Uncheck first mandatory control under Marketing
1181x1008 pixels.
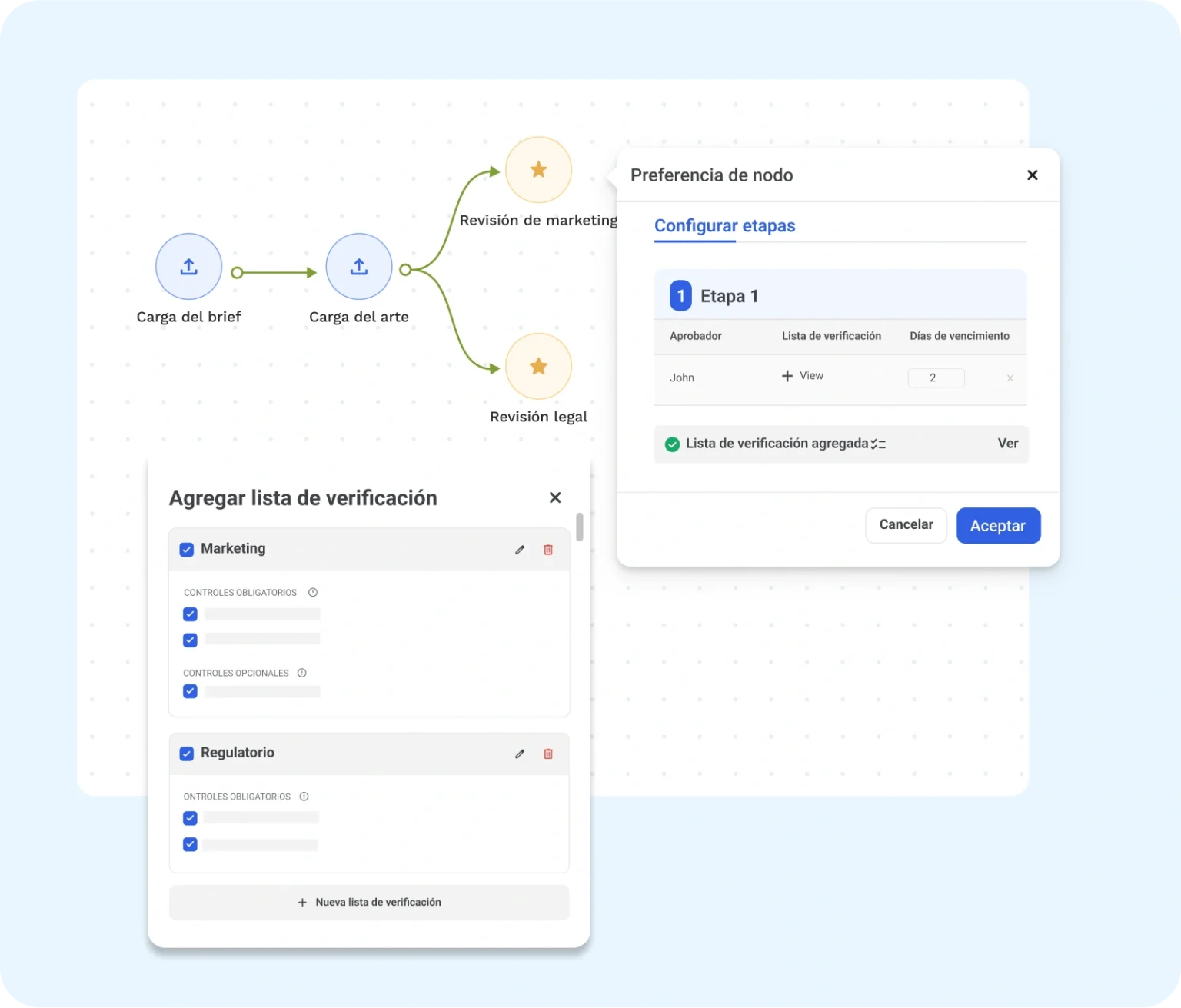point(190,614)
